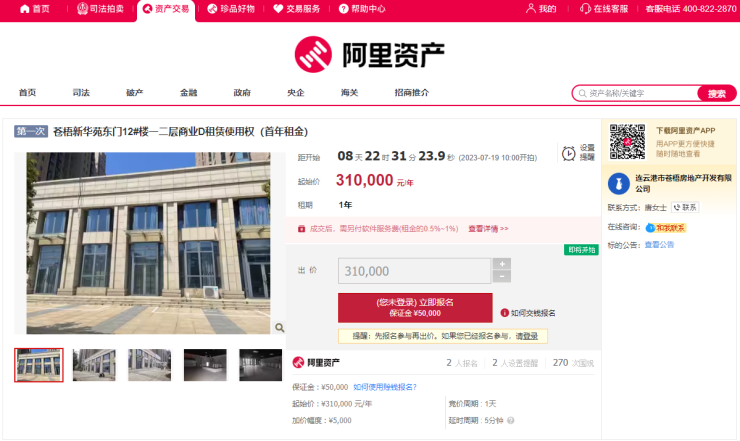Open 帮助中心 help center

(x=362, y=8)
